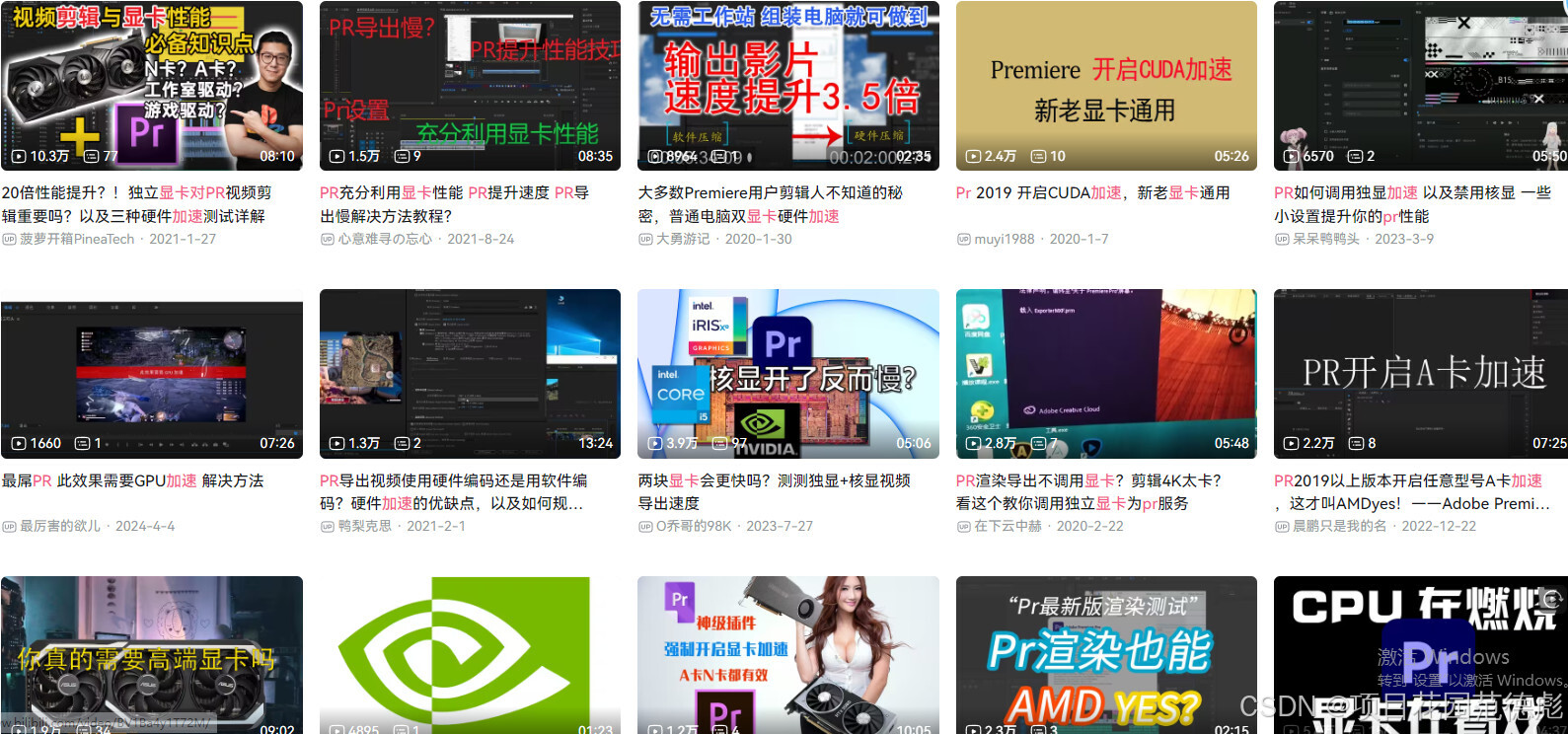Viewport: 1568px width, 734px height.
Task: Visit uploader O乔哥的98K
Action: 694,527
